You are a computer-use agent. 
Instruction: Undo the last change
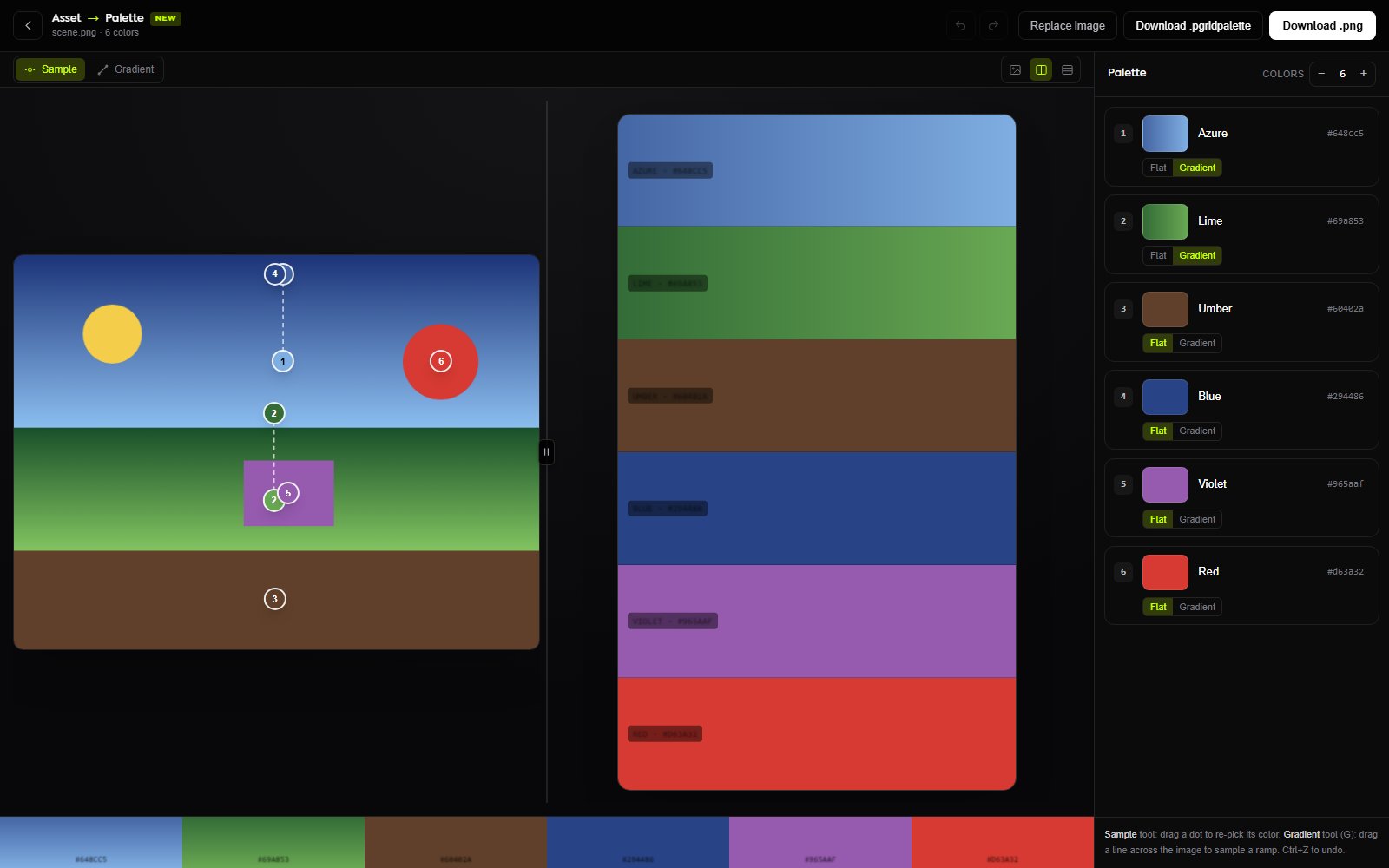point(960,26)
